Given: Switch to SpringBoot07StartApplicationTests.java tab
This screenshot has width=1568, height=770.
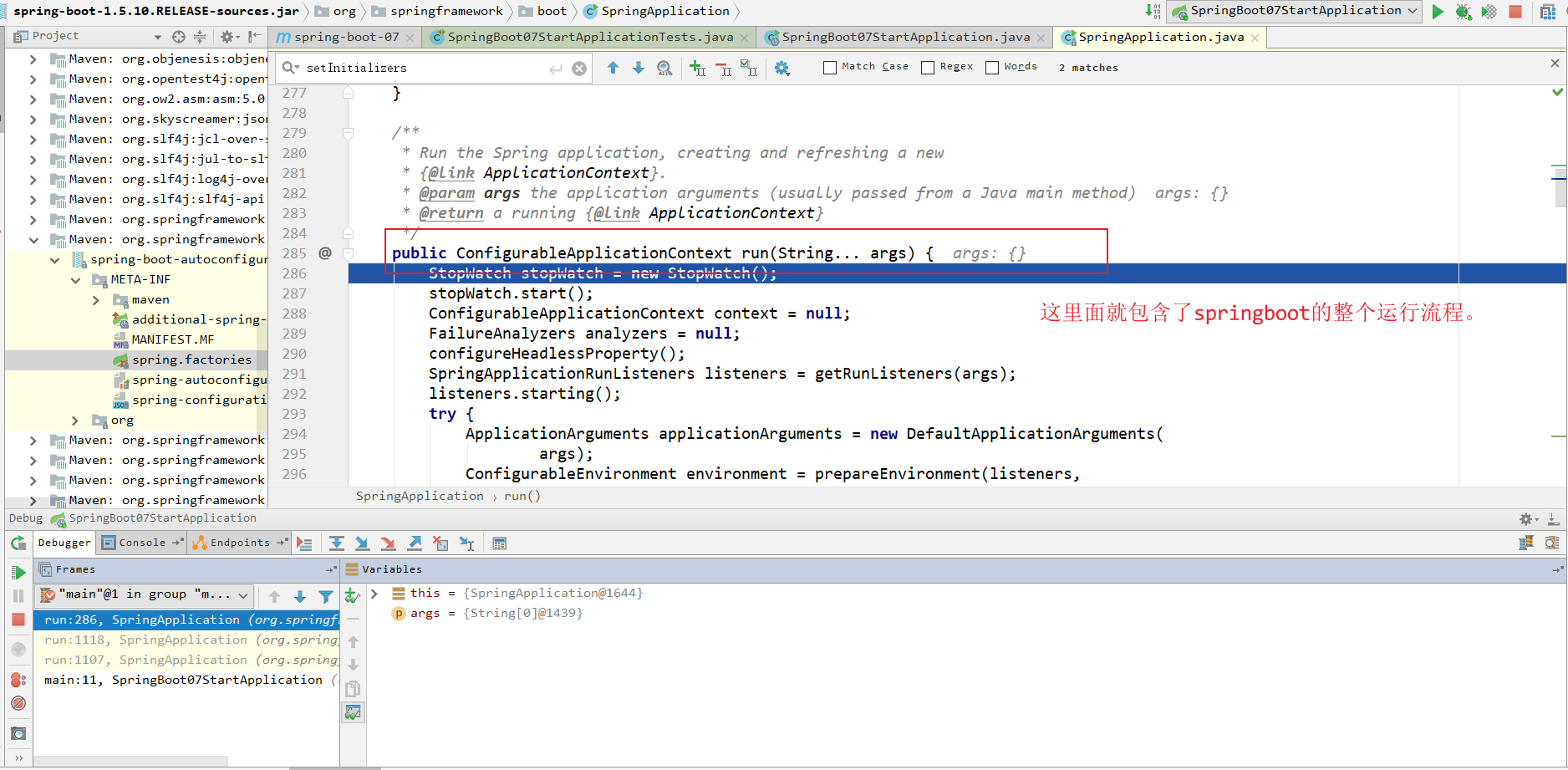Looking at the screenshot, I should (590, 37).
